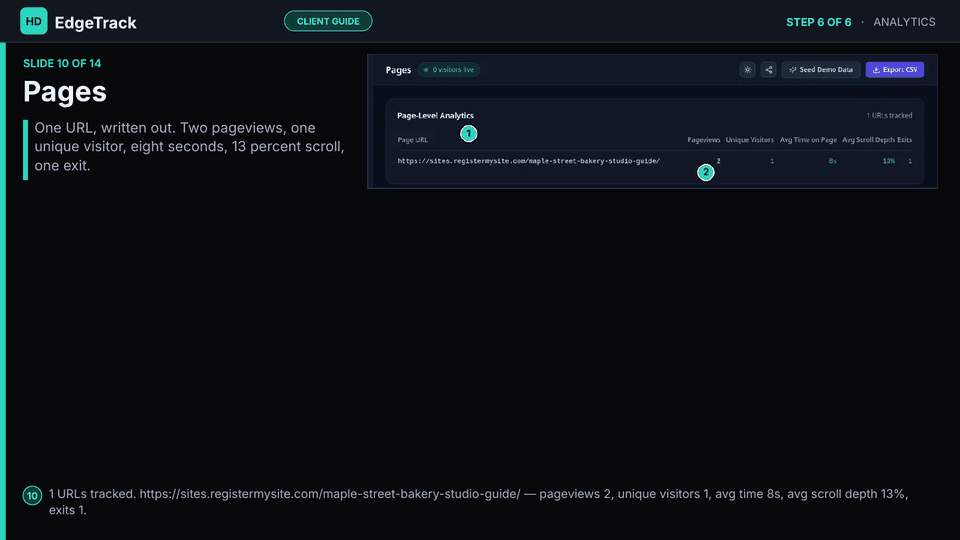Sort by the Unique Visitors column

(749, 140)
